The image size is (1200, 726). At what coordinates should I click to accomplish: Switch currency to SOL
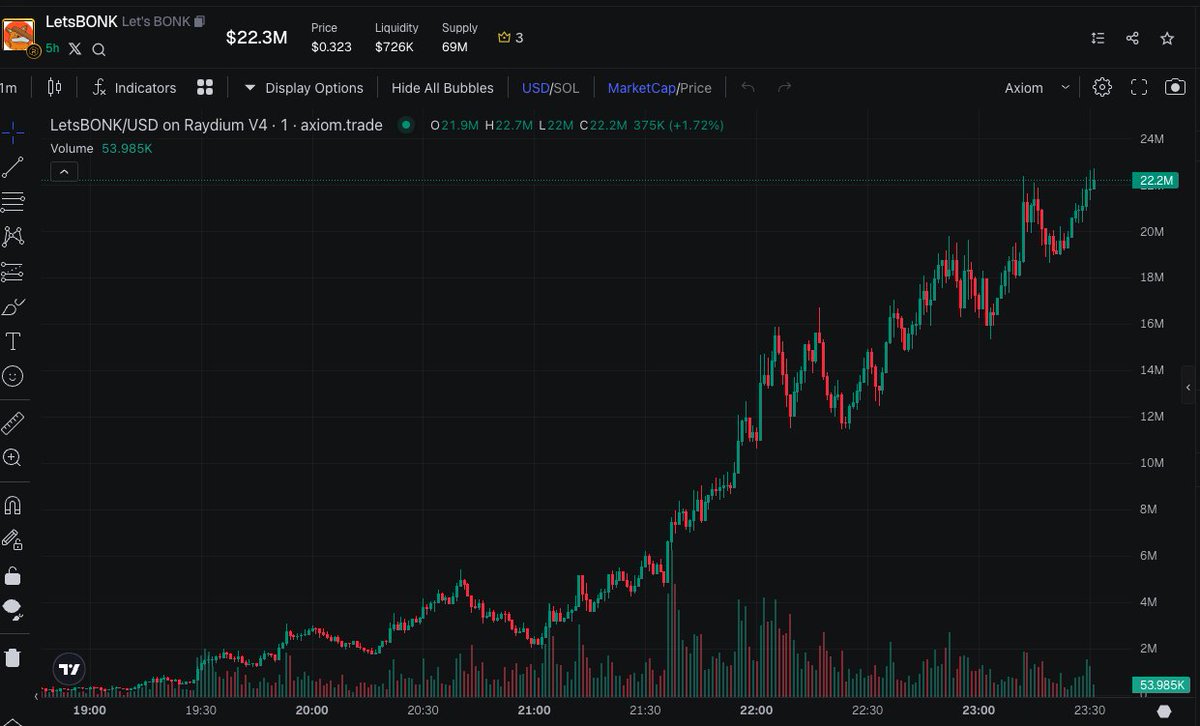[566, 88]
